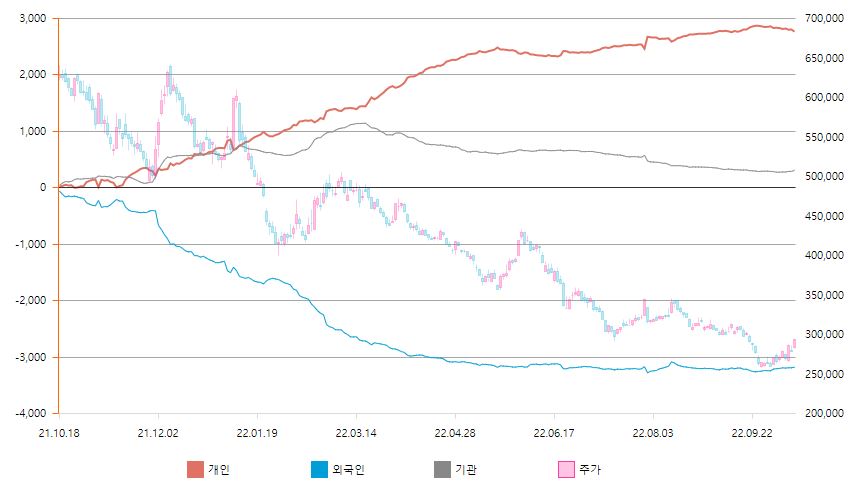Select the 22.08.03 date label
The width and height of the screenshot is (859, 496).
click(x=652, y=432)
